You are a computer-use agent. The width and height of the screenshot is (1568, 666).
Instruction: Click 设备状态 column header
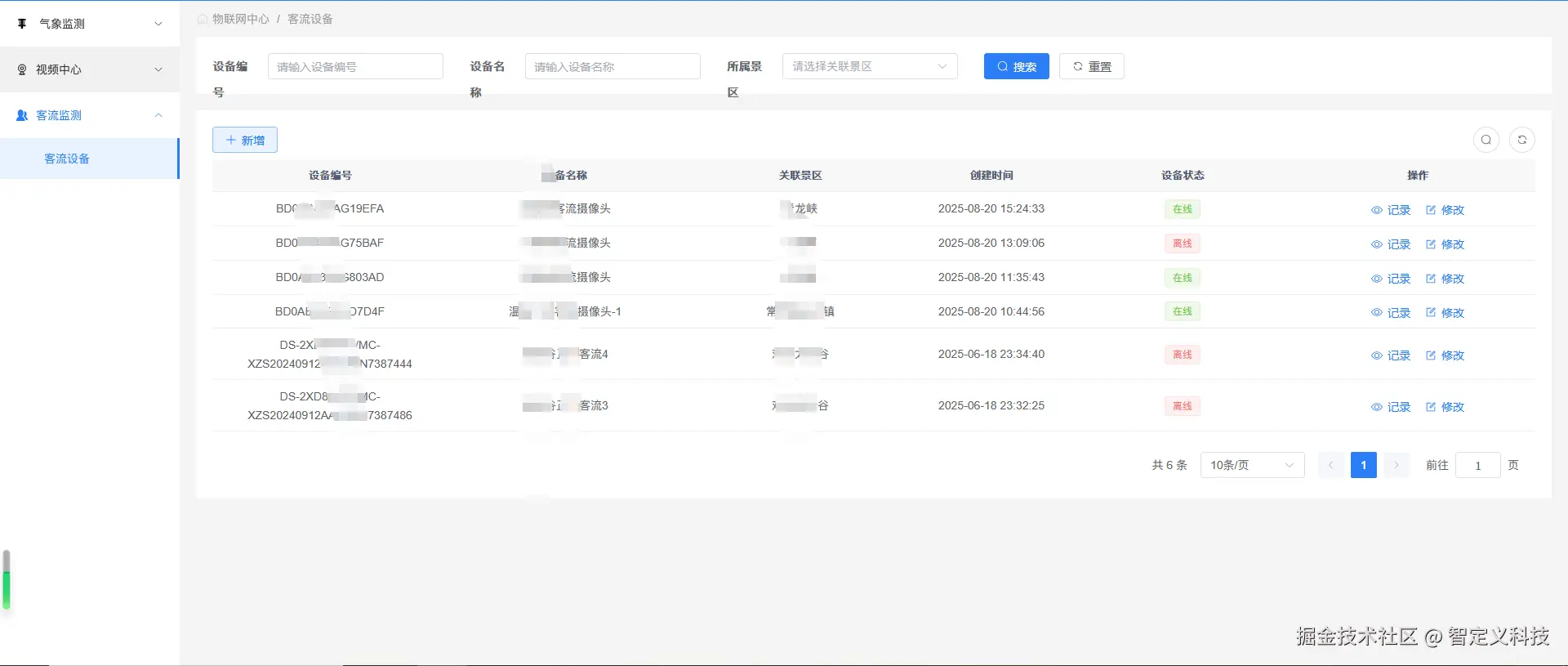tap(1183, 176)
